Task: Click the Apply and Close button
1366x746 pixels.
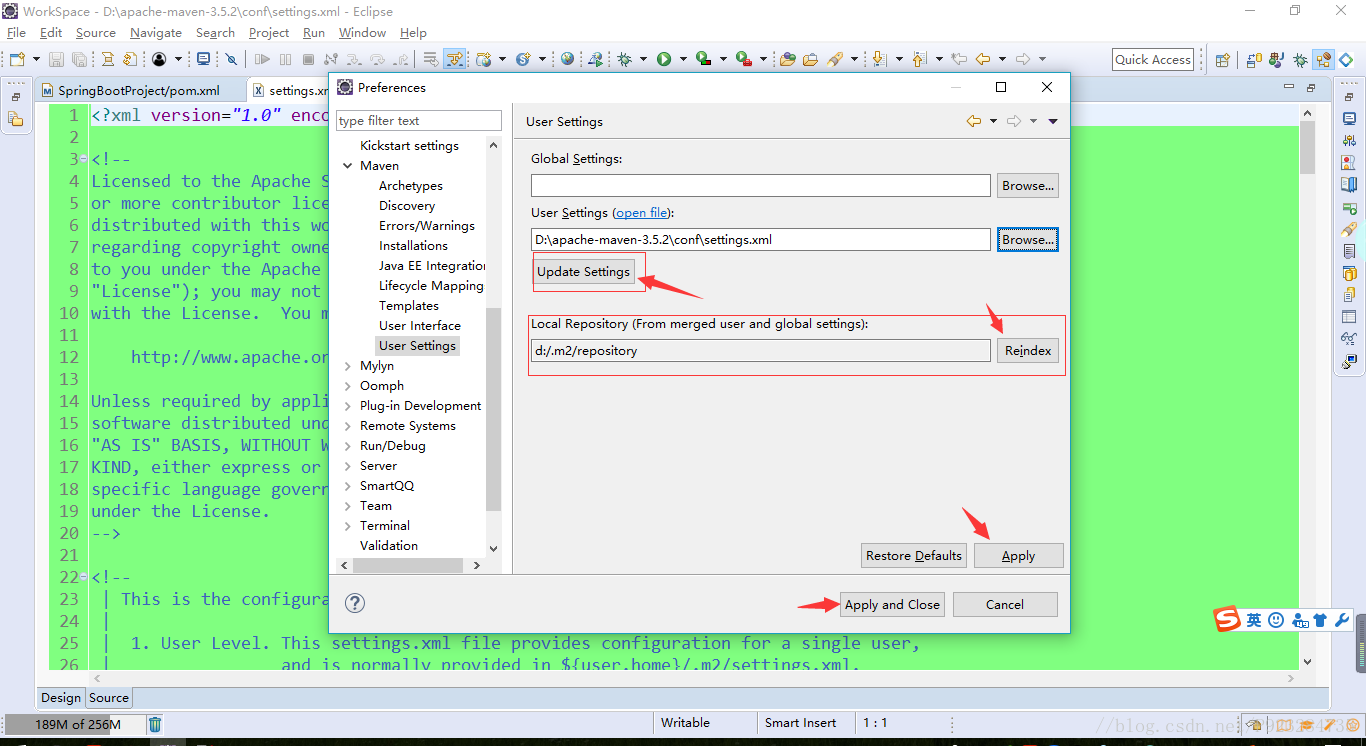Action: 892,605
